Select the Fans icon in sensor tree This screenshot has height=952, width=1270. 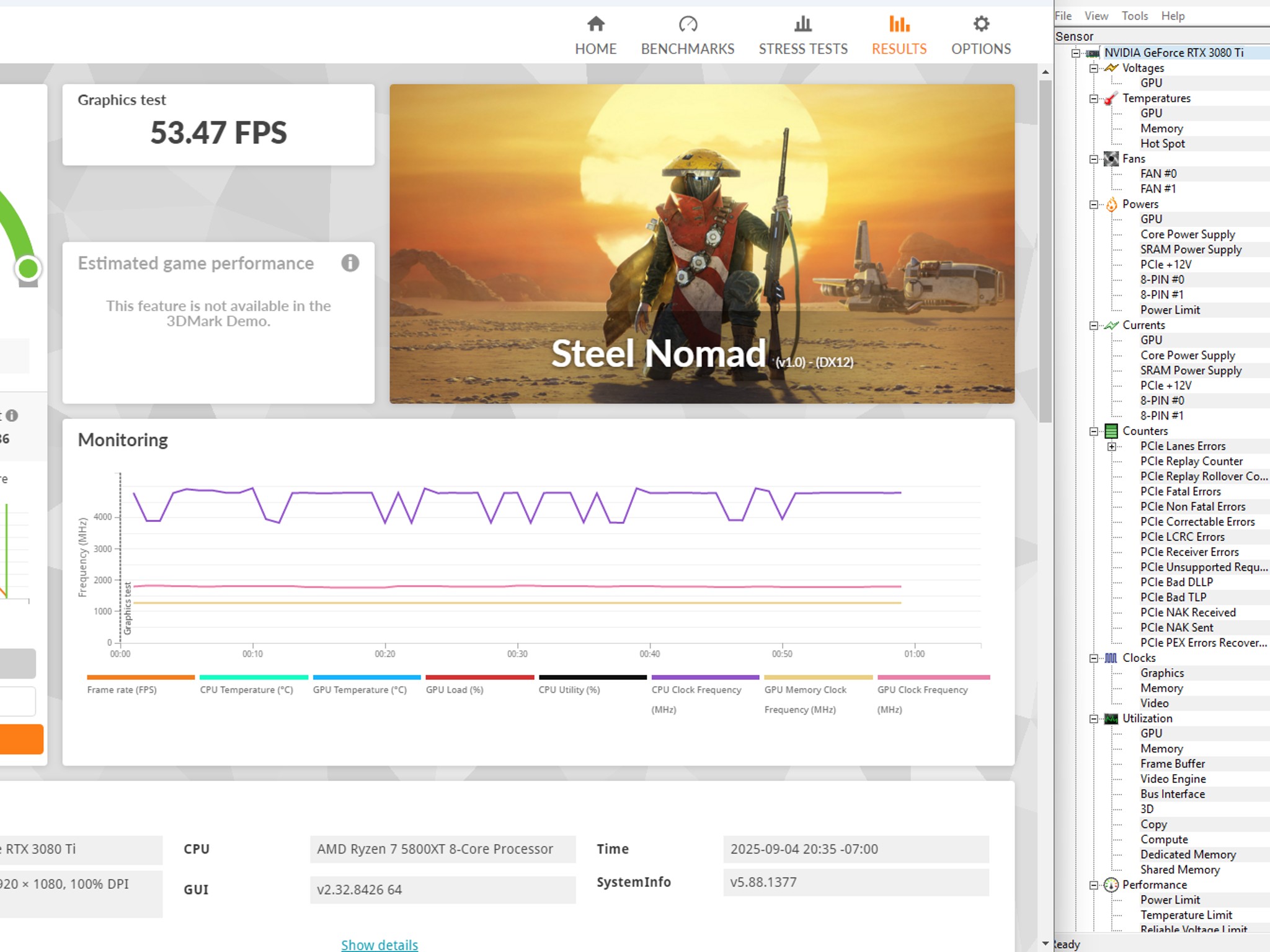tap(1111, 159)
